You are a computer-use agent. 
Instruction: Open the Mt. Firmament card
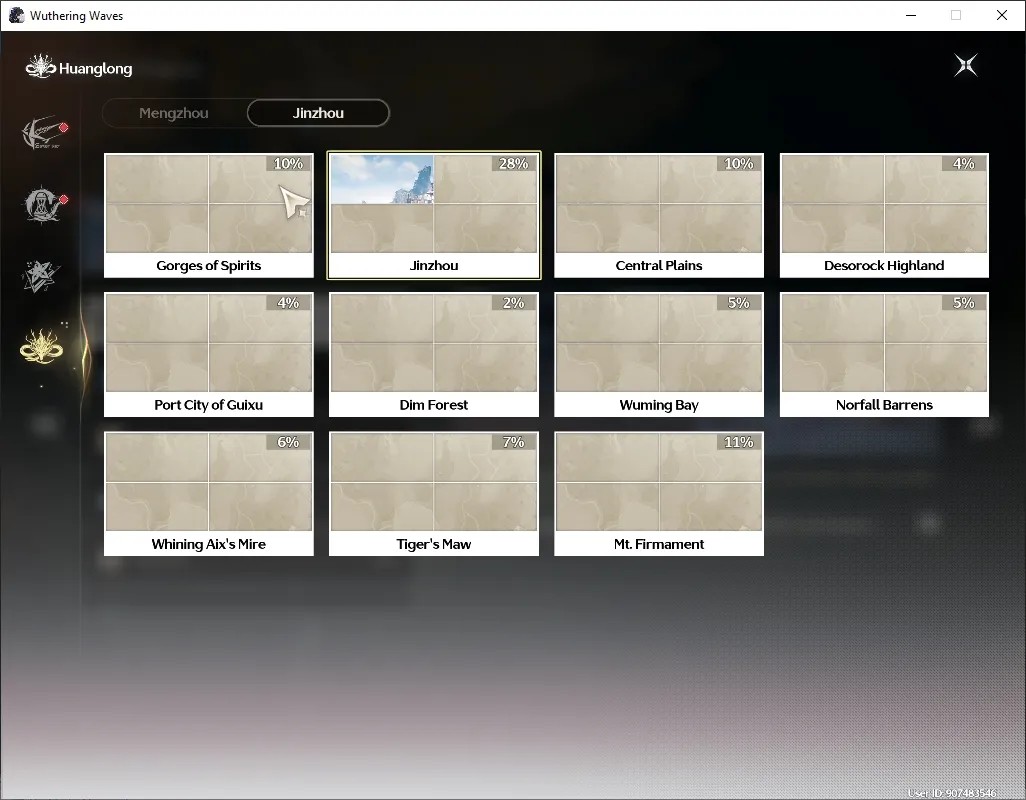click(x=659, y=494)
